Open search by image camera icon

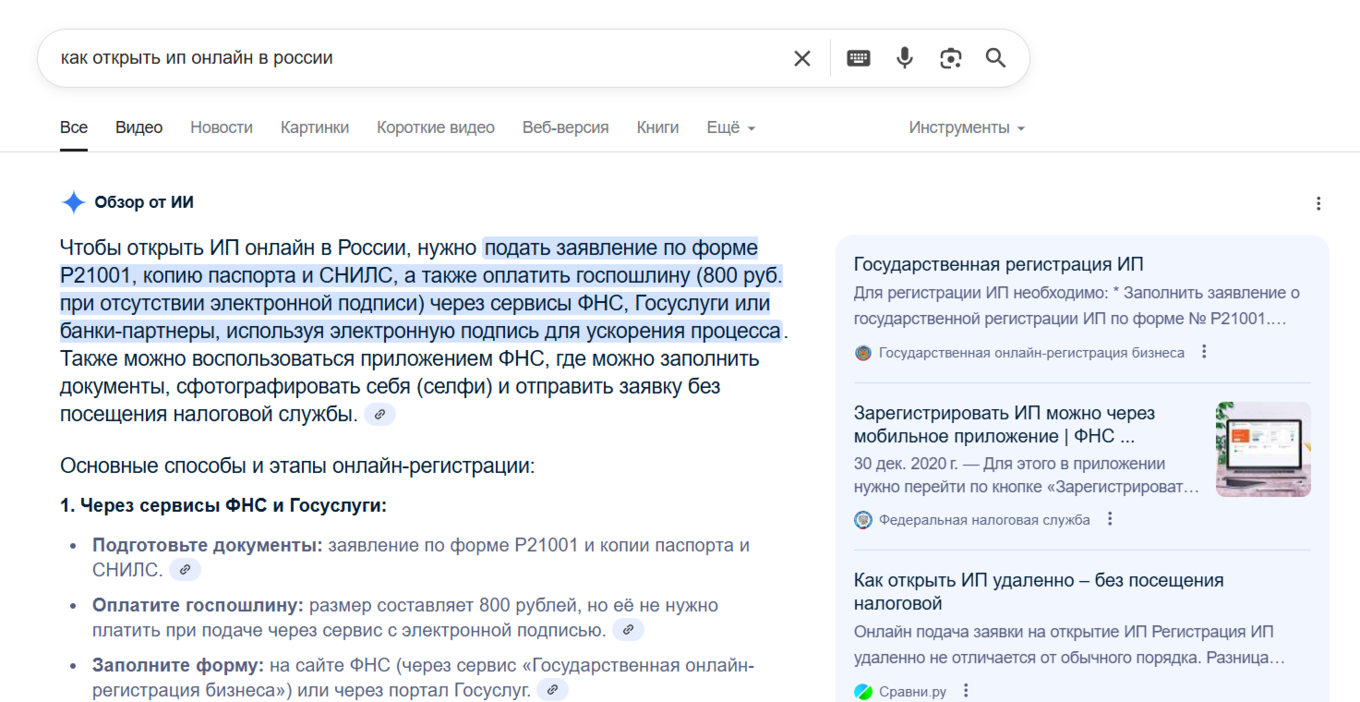950,58
